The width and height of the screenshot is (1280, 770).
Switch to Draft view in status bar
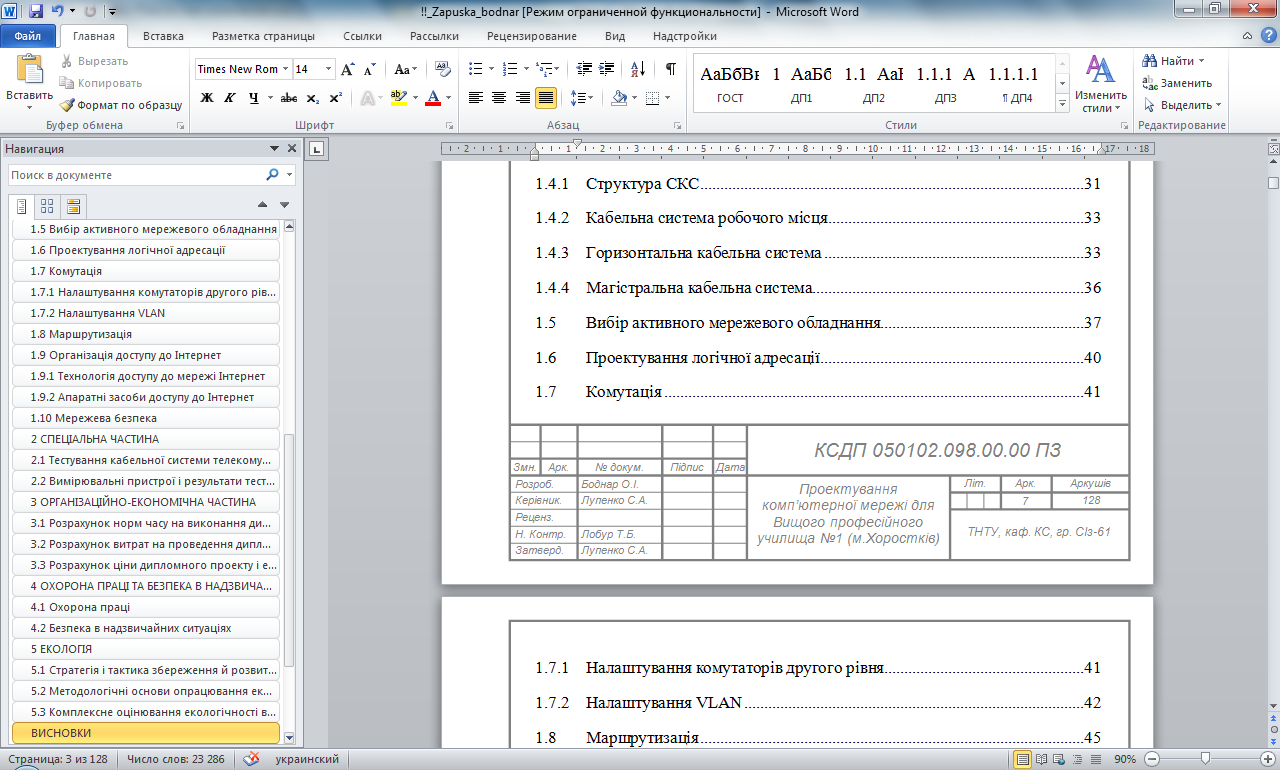click(x=1095, y=759)
